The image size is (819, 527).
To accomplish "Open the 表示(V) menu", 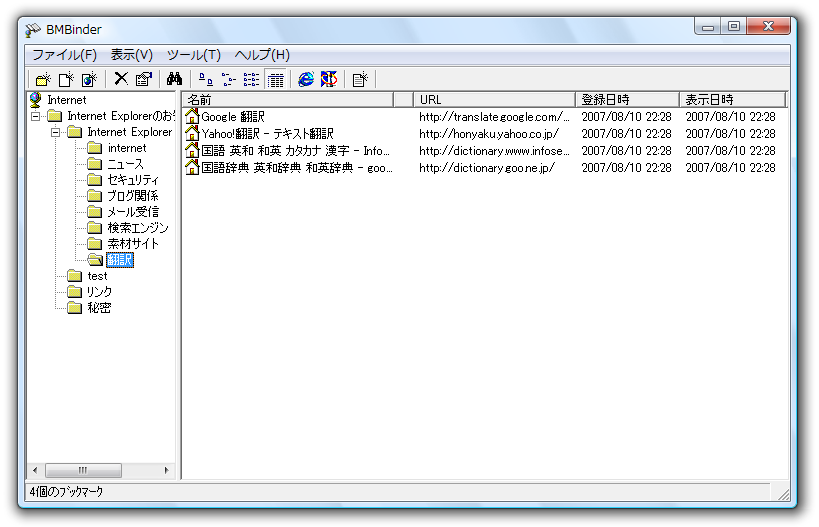I will [132, 55].
